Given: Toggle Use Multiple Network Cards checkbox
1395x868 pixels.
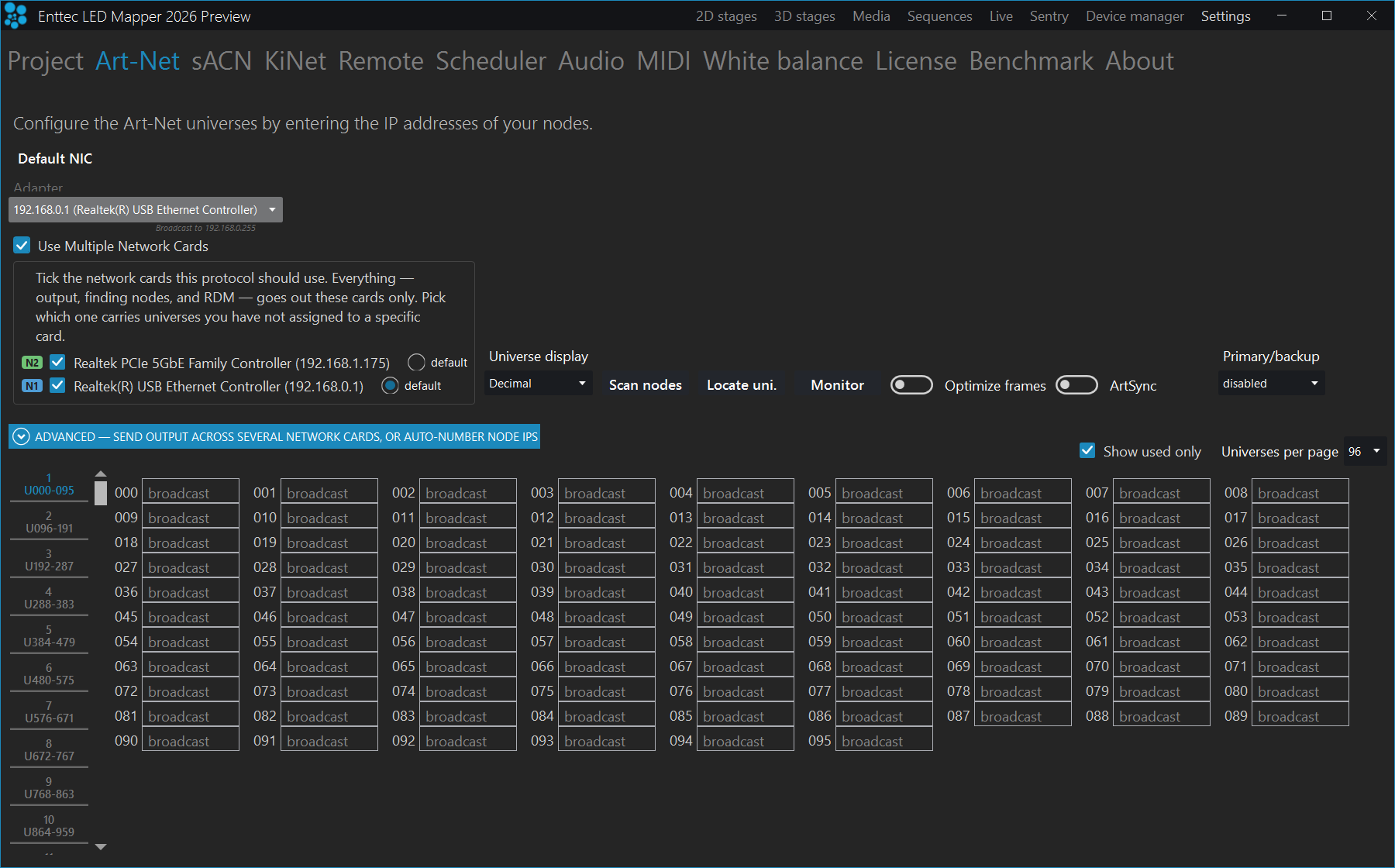Looking at the screenshot, I should (x=22, y=246).
